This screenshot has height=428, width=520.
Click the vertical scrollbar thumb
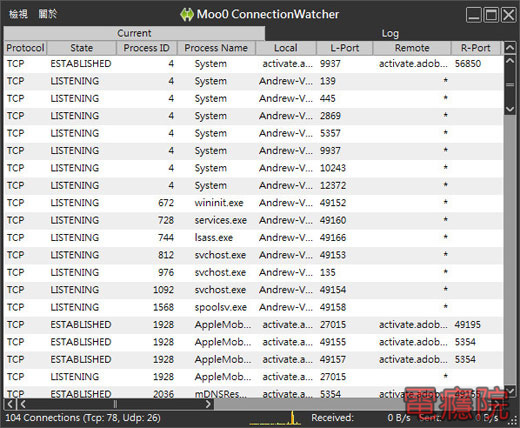pos(510,85)
